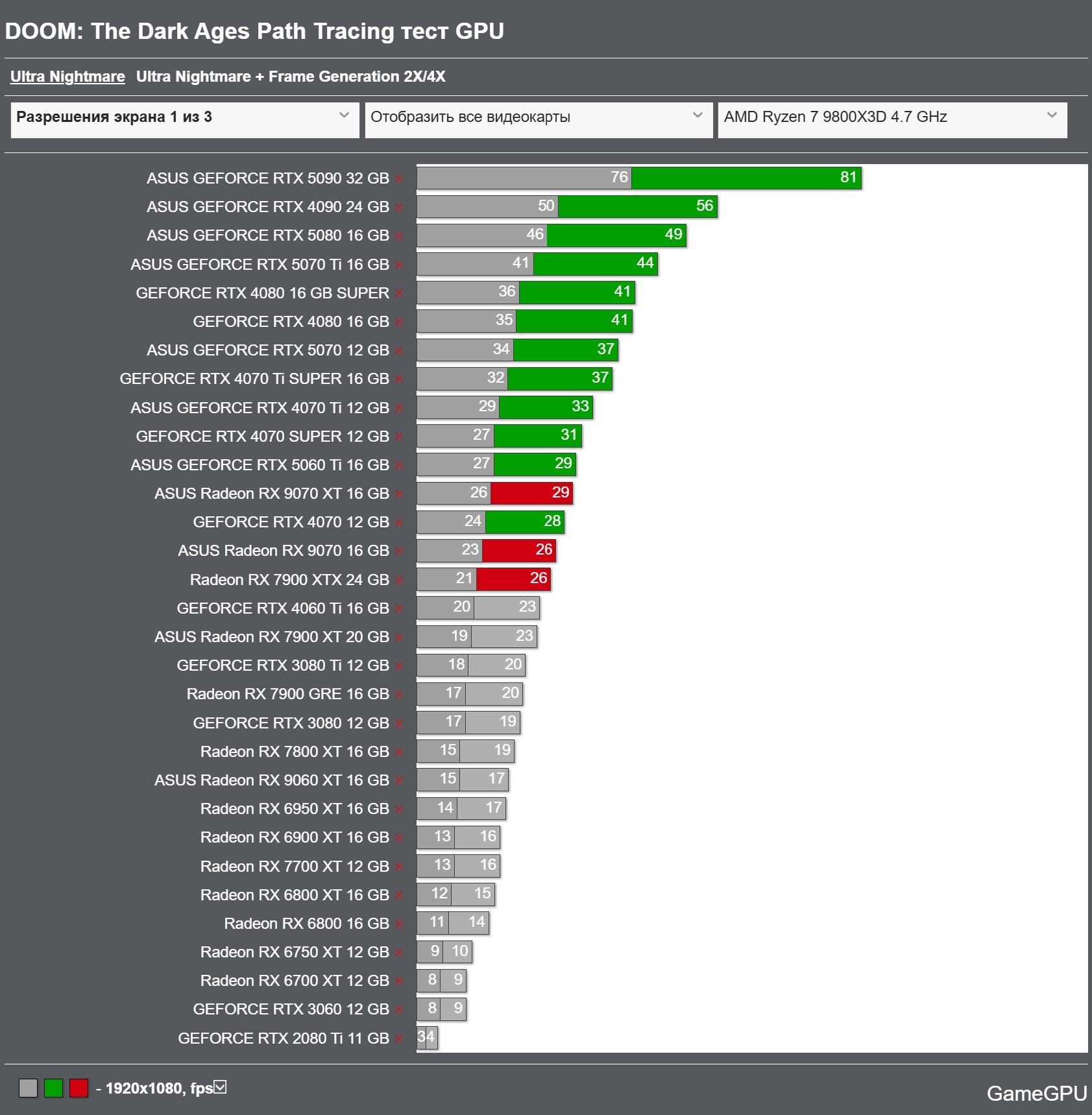Remove GEFORCE RTX 4070 Ti SUPER 16 GB row
The width and height of the screenshot is (1092, 1115).
(x=399, y=380)
